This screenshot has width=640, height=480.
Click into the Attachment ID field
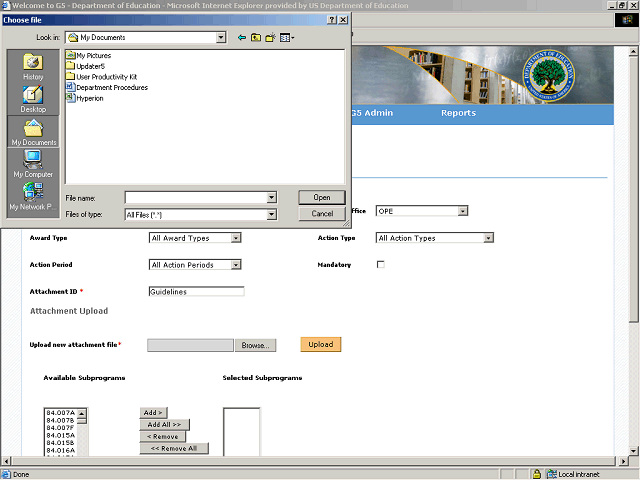point(197,291)
